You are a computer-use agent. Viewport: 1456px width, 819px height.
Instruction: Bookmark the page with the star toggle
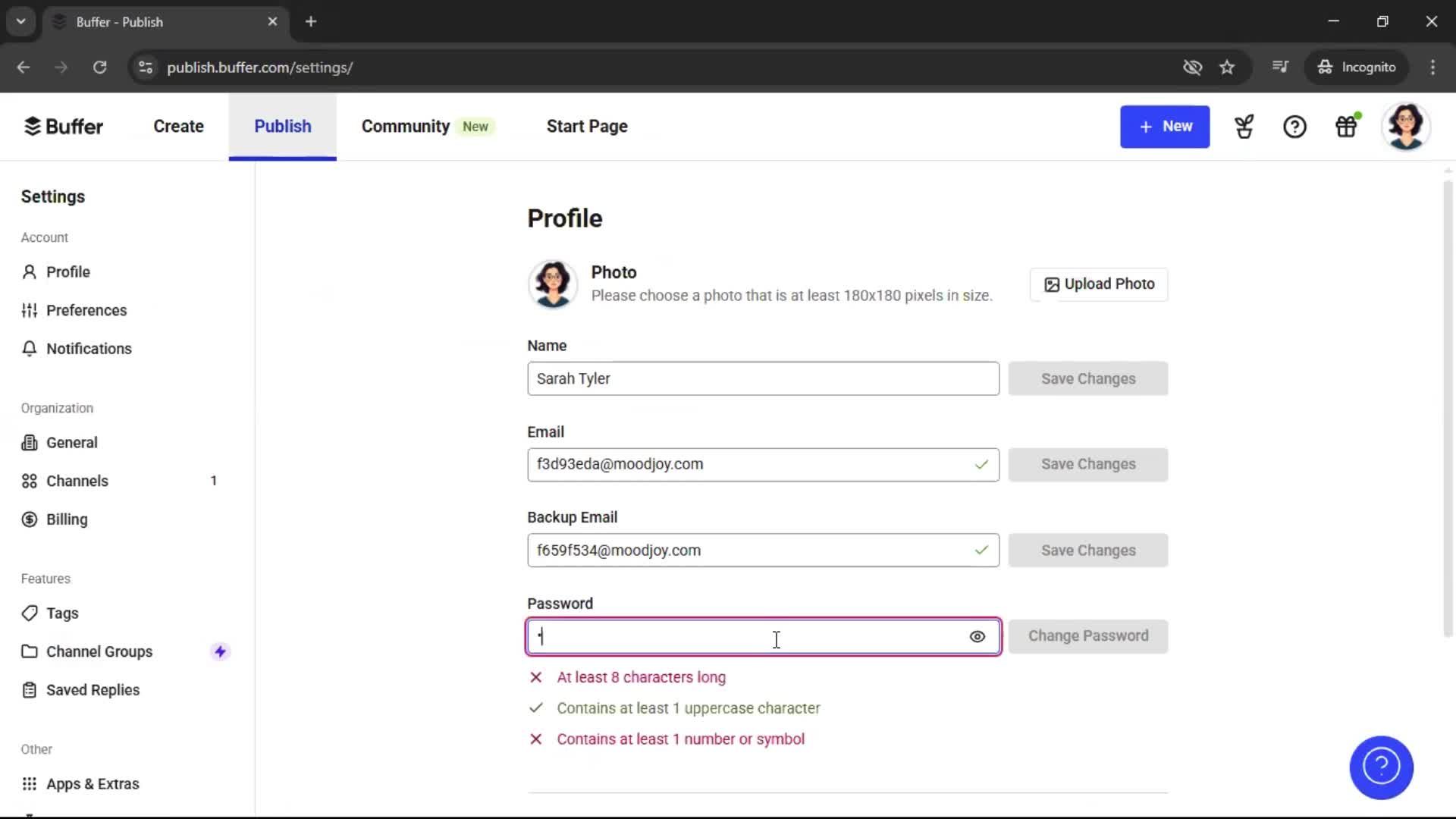[x=1227, y=67]
